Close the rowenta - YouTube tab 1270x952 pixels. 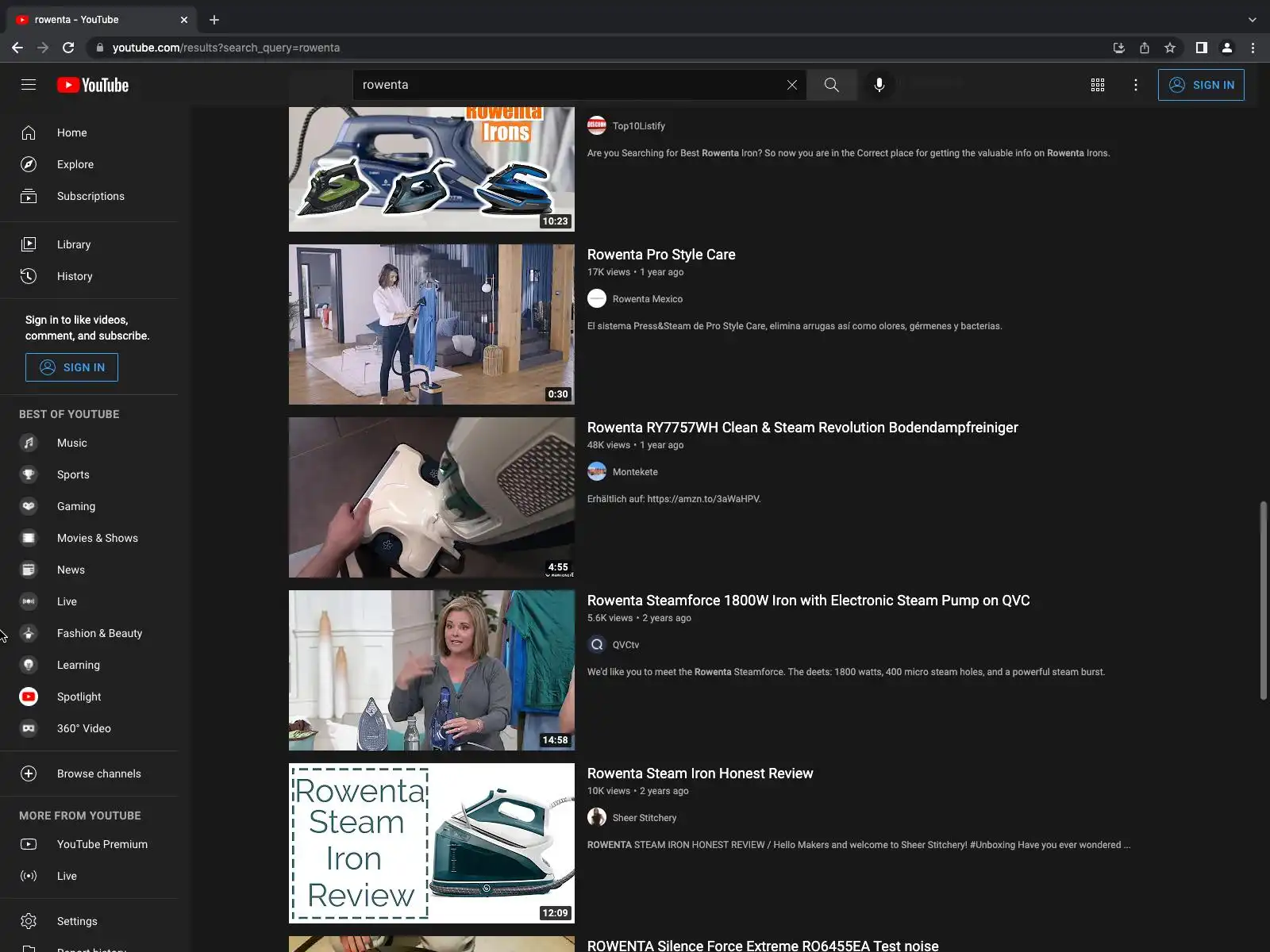tap(184, 20)
